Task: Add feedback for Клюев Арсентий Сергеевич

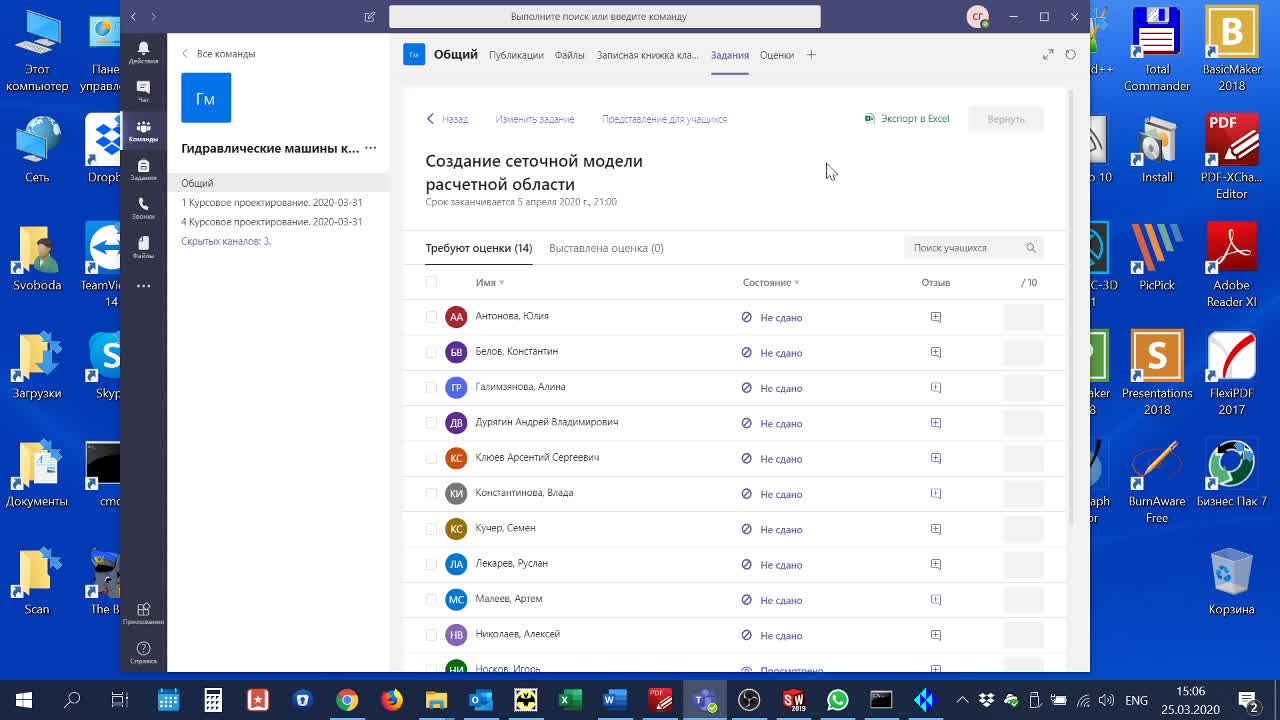Action: coord(936,458)
